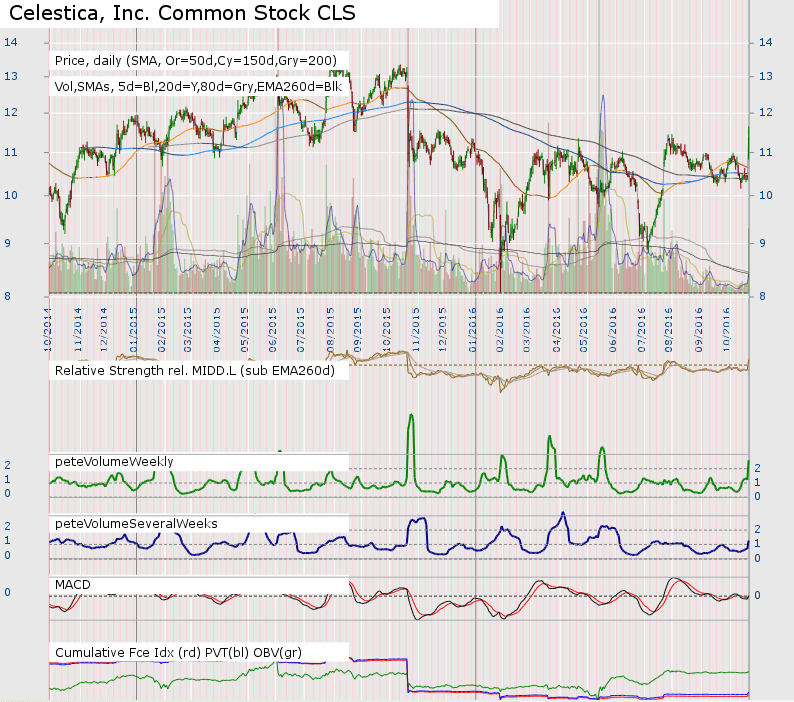Viewport: 794px width, 702px height.
Task: Select the Vol,SMAs volume legend label
Action: (x=198, y=87)
